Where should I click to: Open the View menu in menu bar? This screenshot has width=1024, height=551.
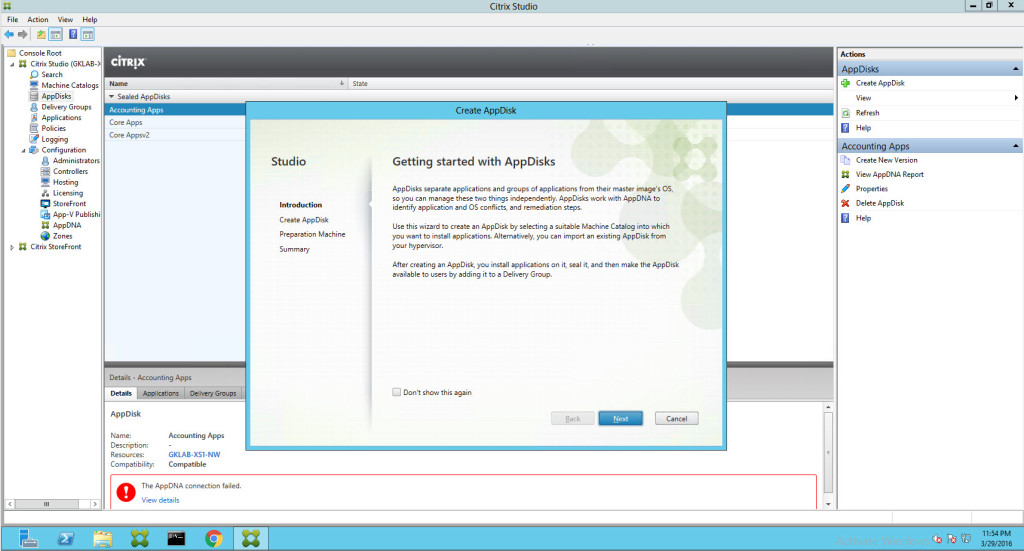[65, 20]
